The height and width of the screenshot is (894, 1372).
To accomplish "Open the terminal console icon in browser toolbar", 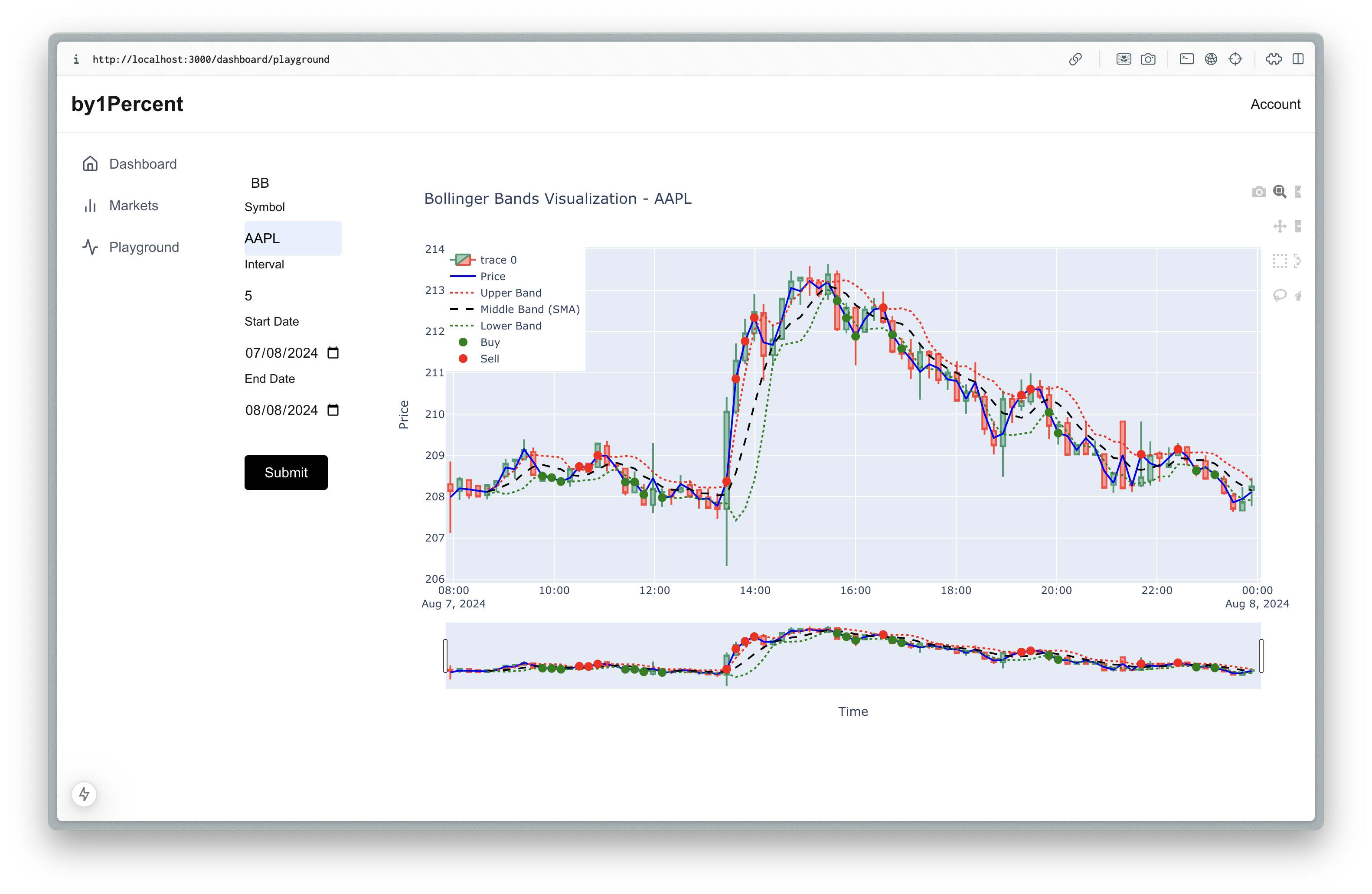I will tap(1186, 59).
